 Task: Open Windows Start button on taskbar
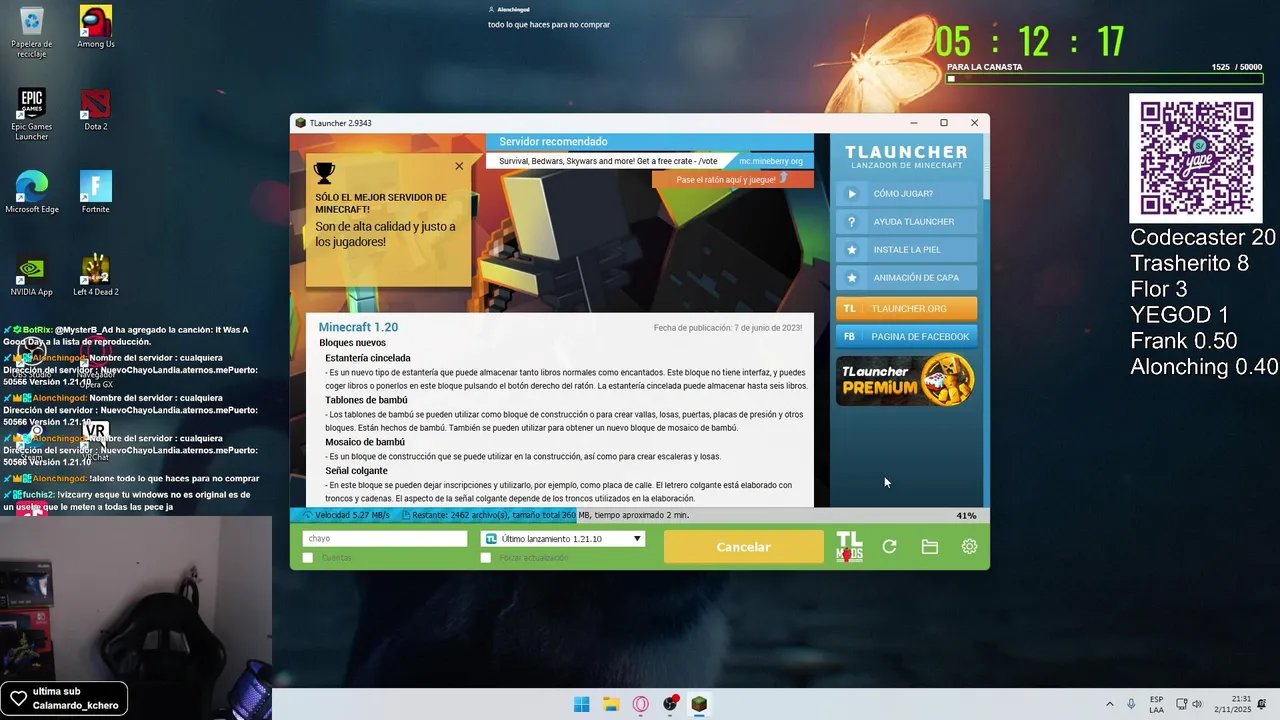(581, 704)
